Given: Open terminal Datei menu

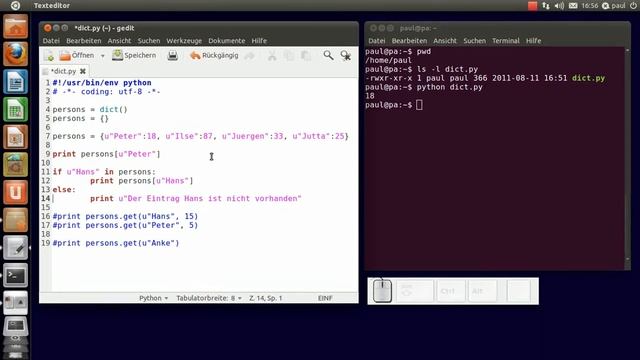Looking at the screenshot, I should 377,41.
